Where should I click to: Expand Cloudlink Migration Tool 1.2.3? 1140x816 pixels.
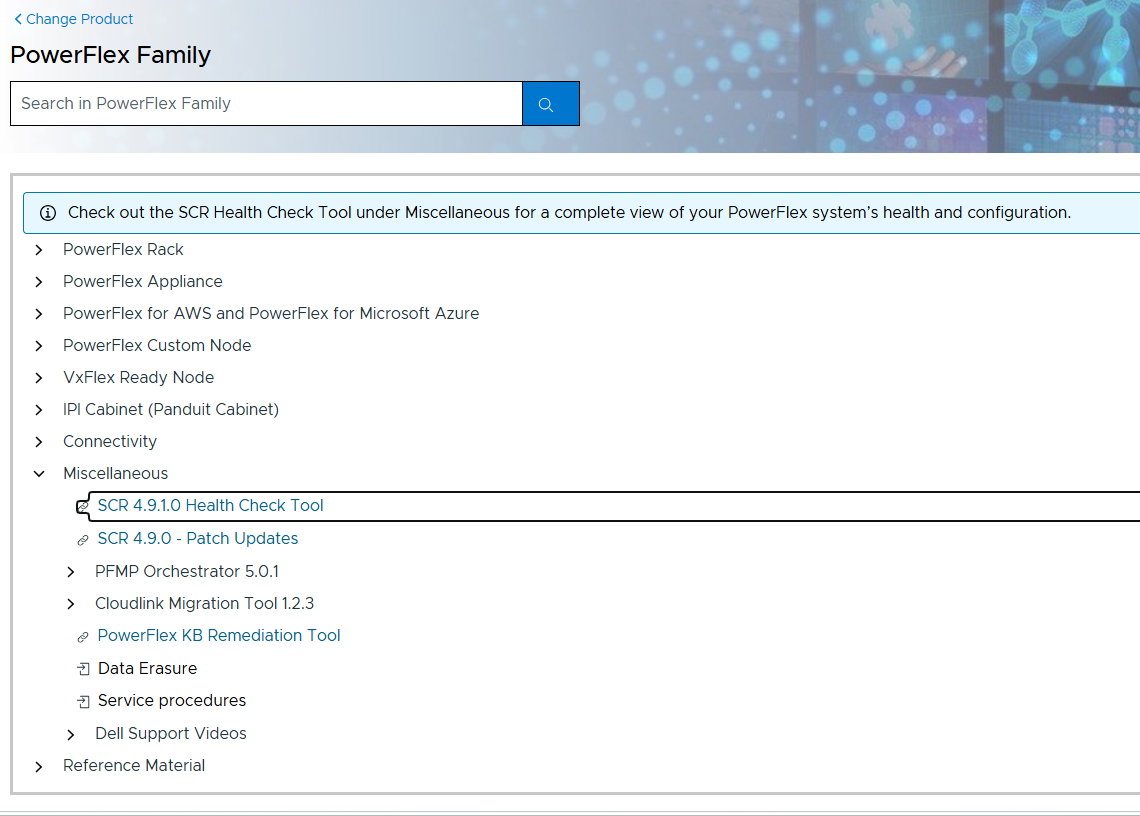point(71,604)
